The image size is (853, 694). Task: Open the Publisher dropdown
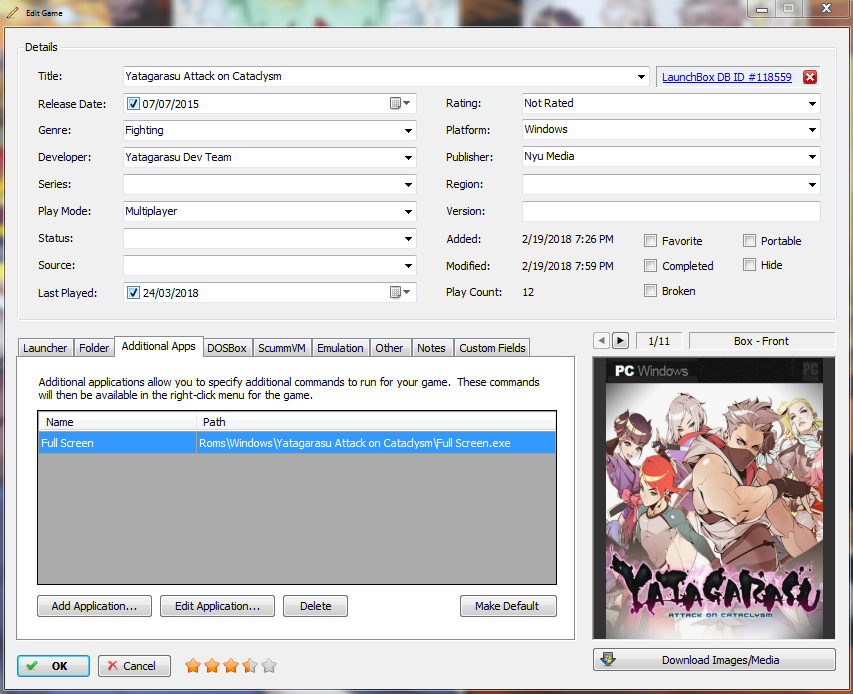[812, 157]
